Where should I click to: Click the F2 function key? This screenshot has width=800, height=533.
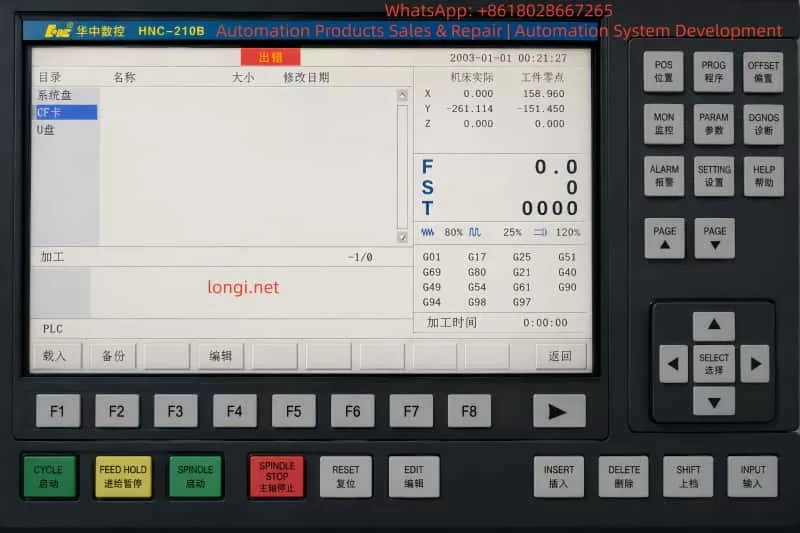[x=117, y=411]
